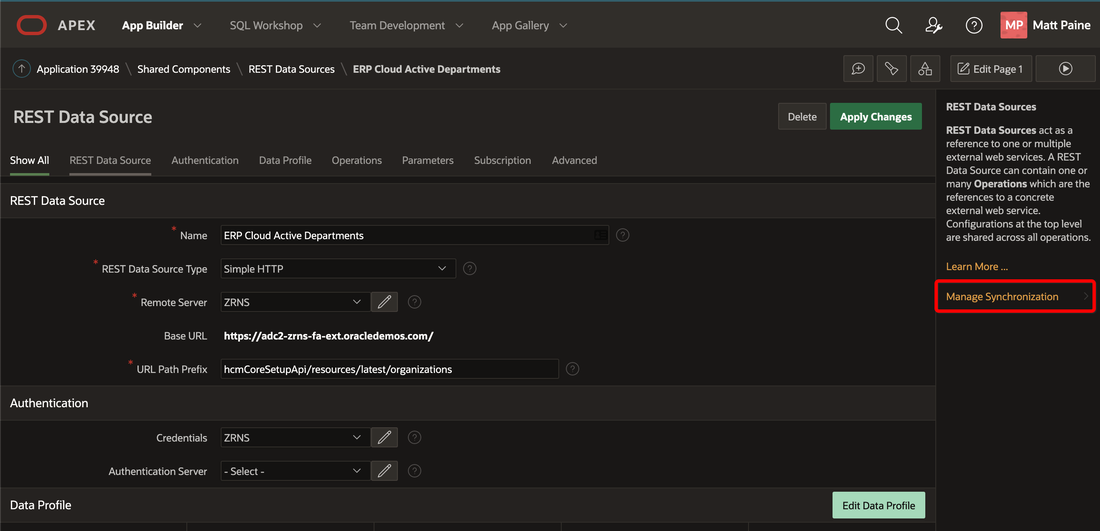Viewport: 1100px width, 531px height.
Task: Open help icon for URL Path Prefix
Action: [572, 368]
